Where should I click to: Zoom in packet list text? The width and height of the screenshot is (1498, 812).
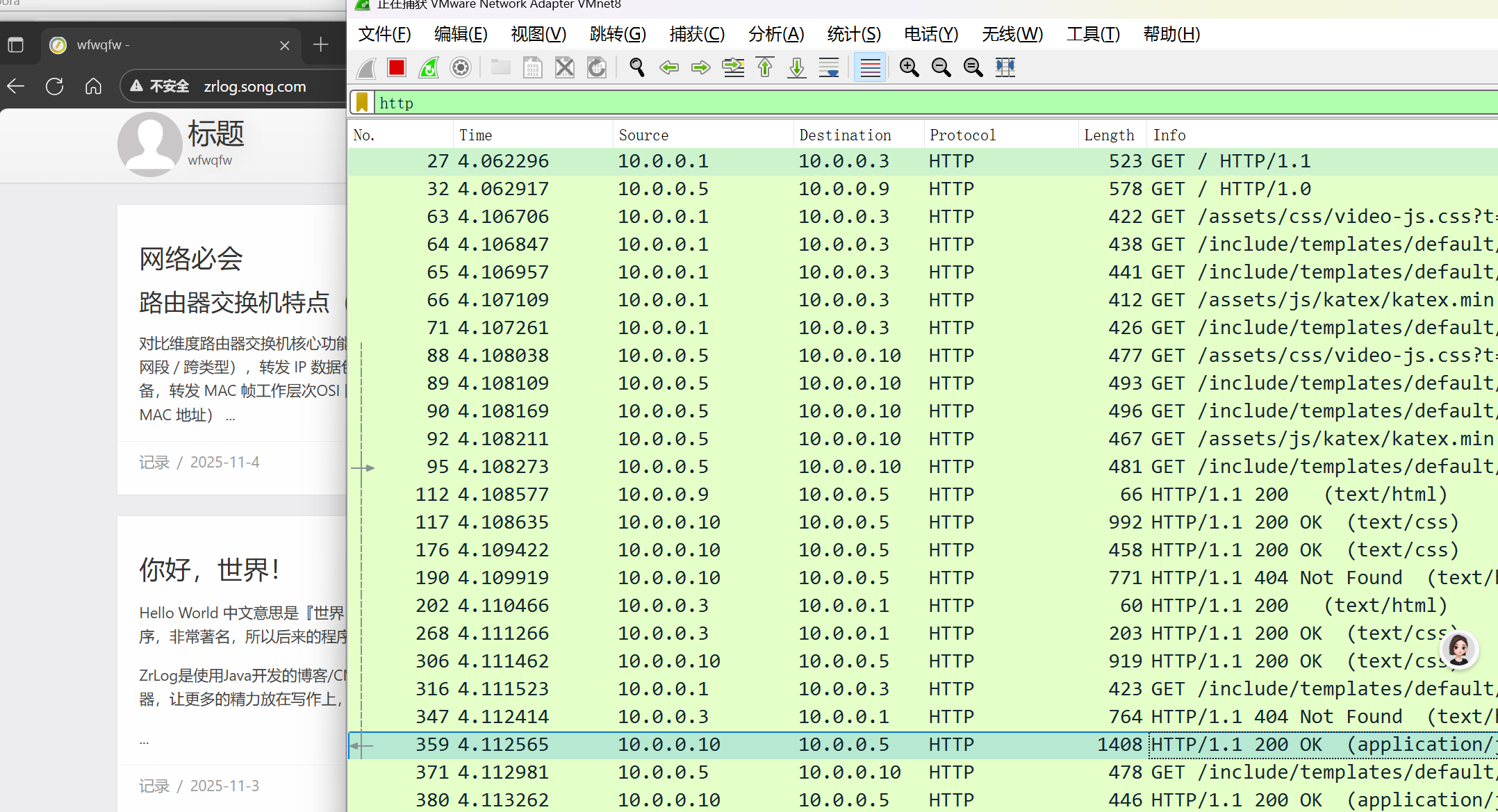909,67
